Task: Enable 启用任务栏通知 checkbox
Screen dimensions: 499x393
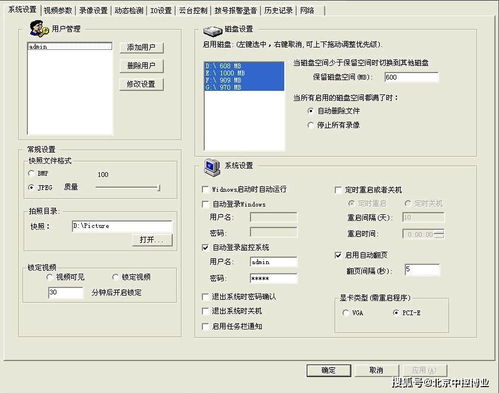Action: (x=206, y=326)
